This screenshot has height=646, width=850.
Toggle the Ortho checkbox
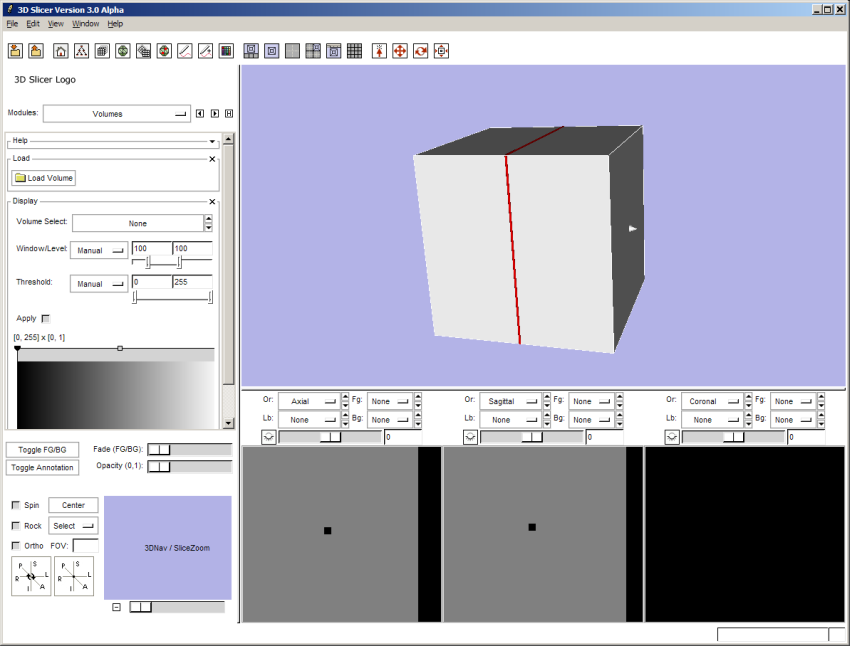coord(15,545)
